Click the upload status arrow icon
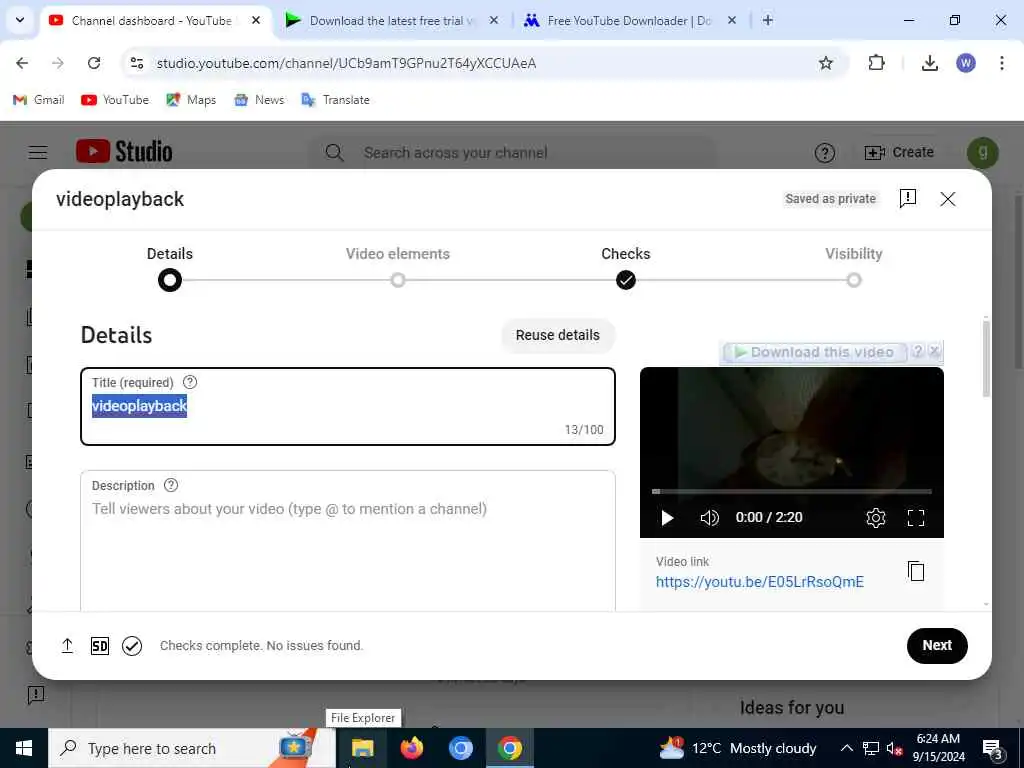1024x768 pixels. (67, 646)
